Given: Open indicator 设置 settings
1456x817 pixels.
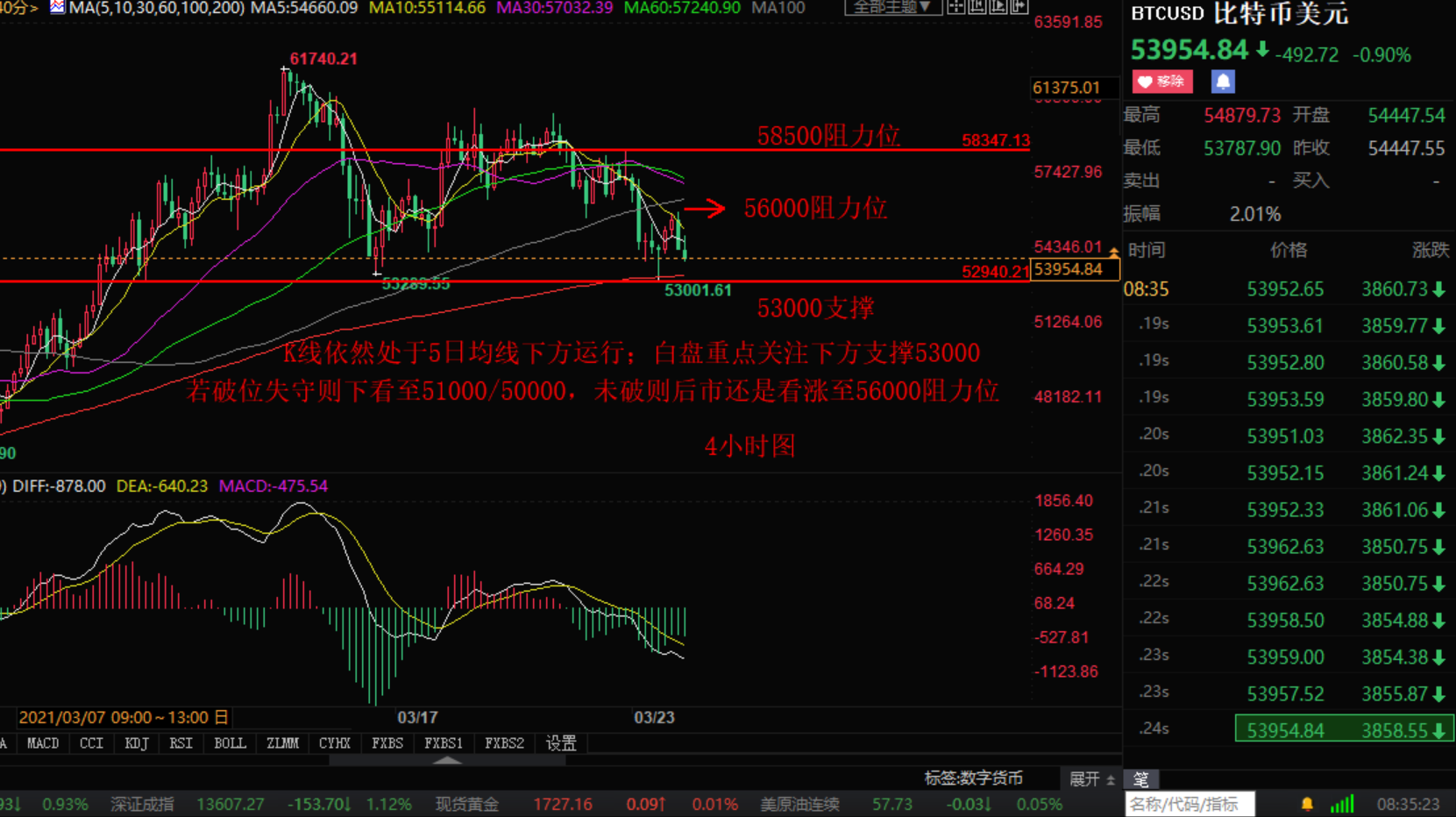Looking at the screenshot, I should 561,743.
